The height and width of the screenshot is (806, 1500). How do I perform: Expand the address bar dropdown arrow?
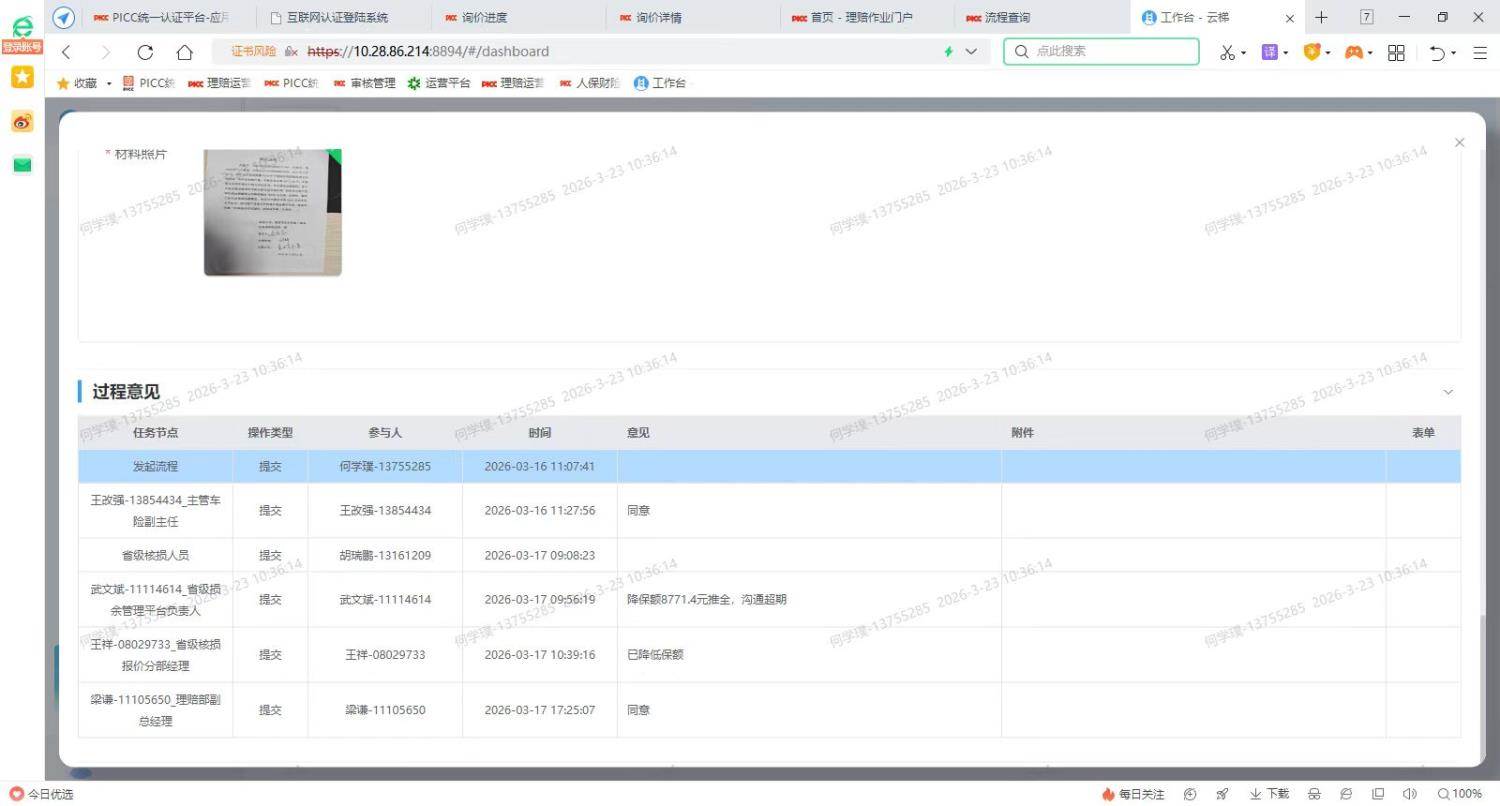tap(971, 52)
